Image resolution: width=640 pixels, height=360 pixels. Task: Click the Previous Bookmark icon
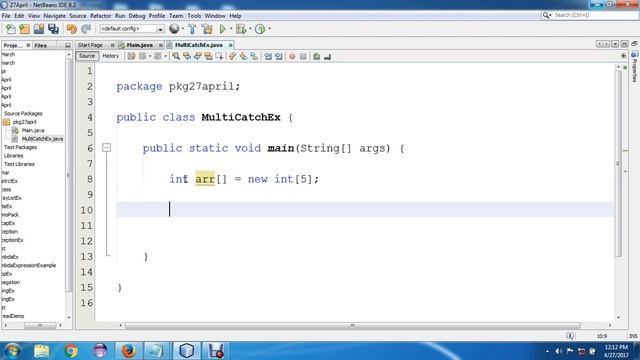coord(233,56)
